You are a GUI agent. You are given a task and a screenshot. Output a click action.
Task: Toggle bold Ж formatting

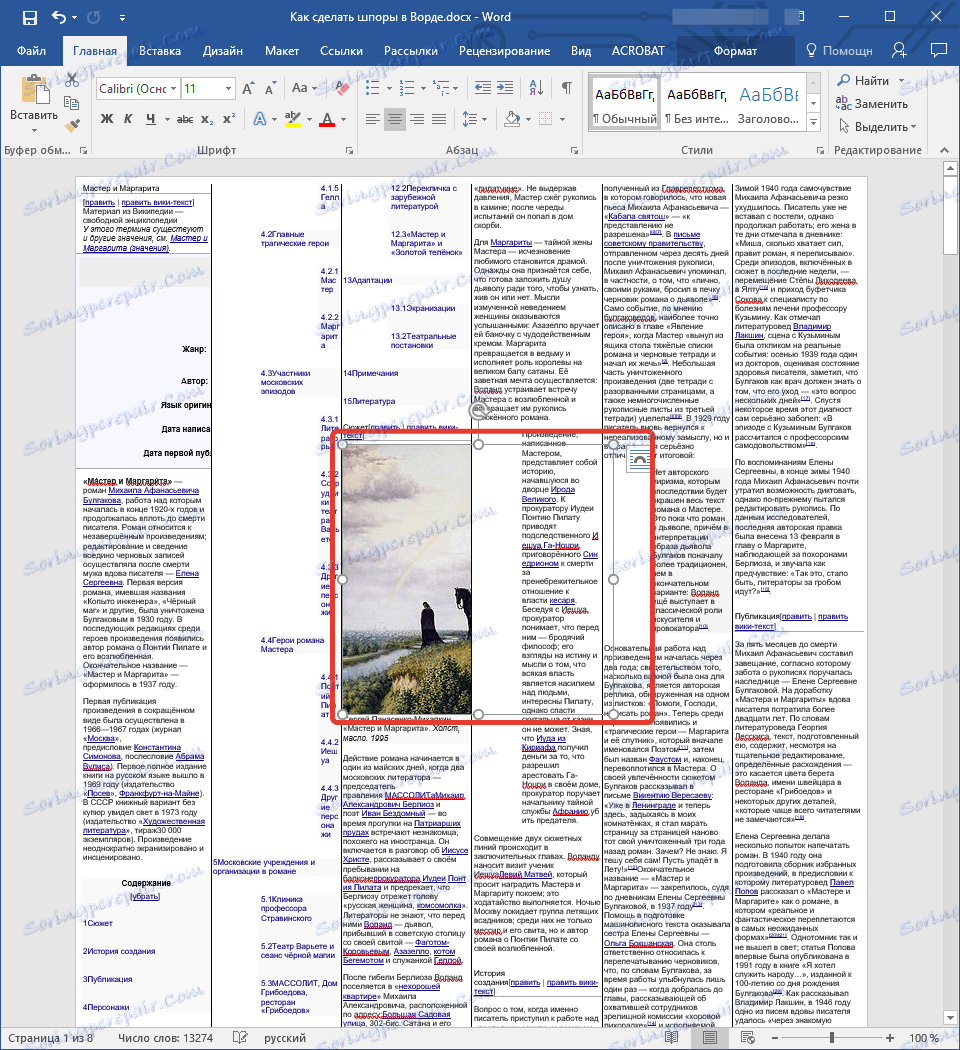106,119
